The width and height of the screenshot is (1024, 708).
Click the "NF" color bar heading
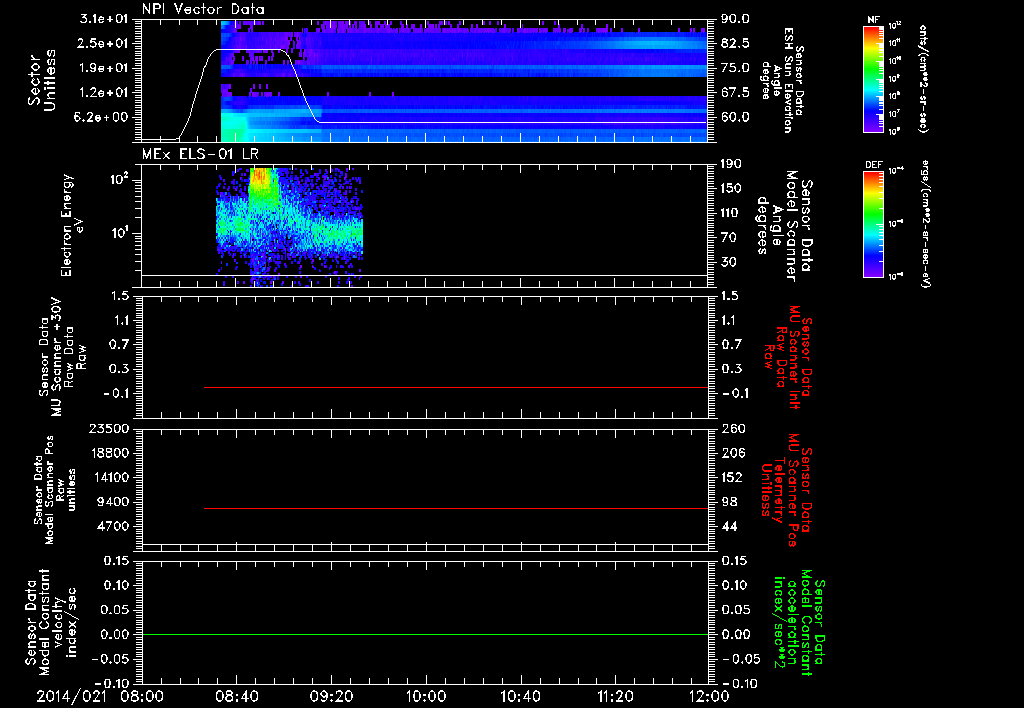pyautogui.click(x=873, y=20)
